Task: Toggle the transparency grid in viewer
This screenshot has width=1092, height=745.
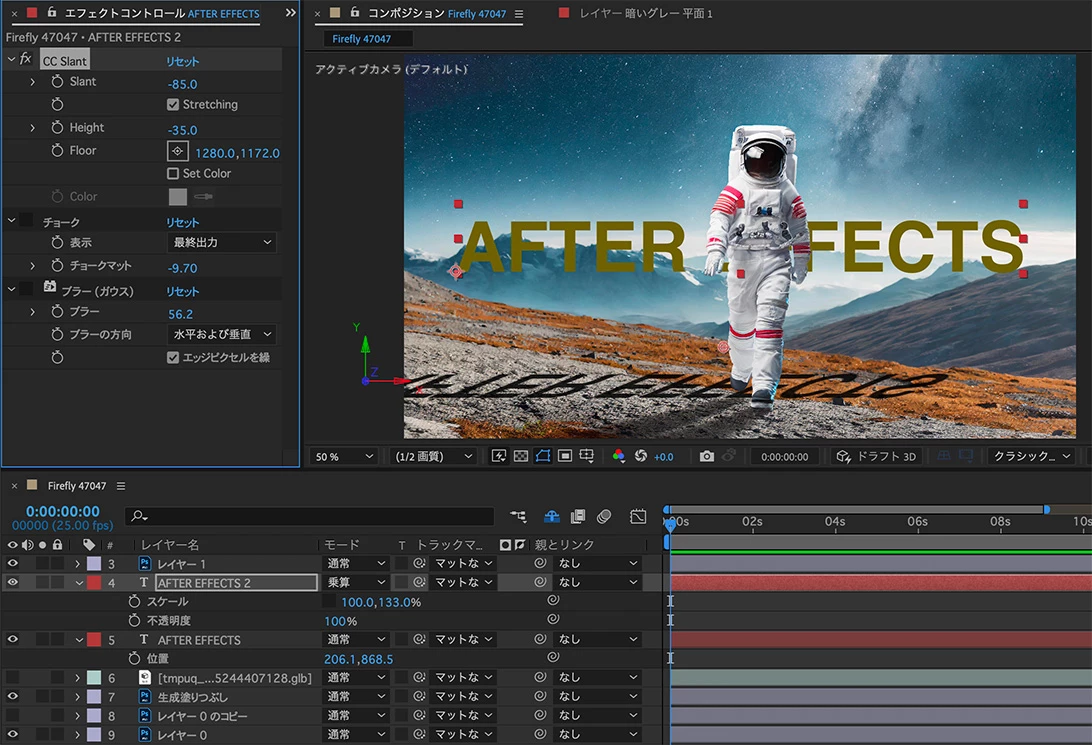Action: 520,456
